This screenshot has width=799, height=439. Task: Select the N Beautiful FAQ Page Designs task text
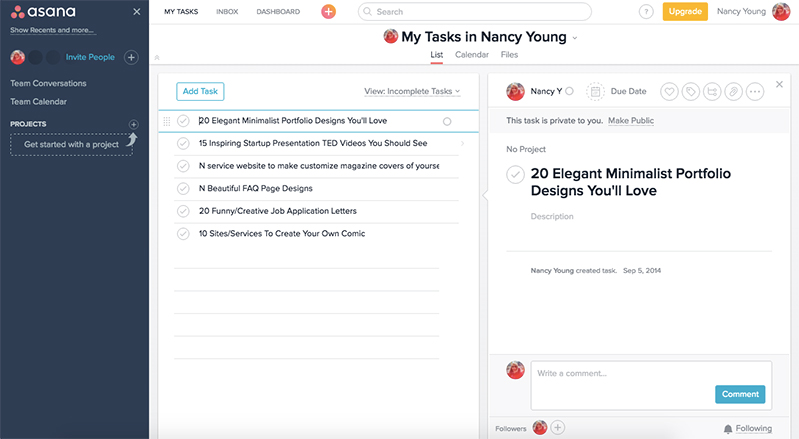(x=256, y=188)
